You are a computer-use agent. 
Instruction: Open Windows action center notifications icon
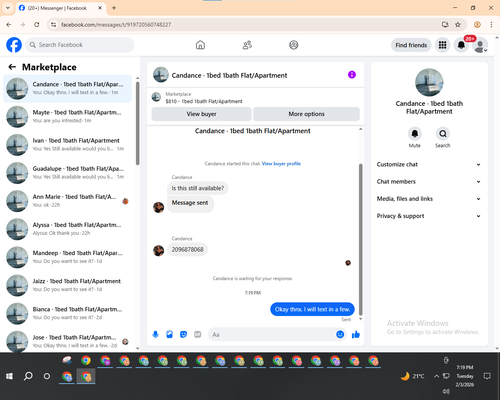click(x=487, y=376)
